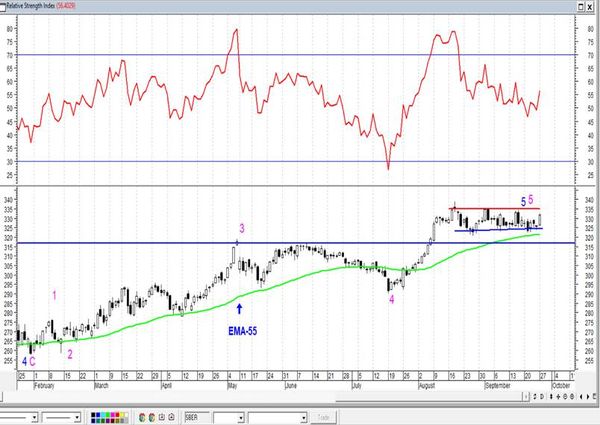Pick the yellow swatch in color palette
The height and width of the screenshot is (425, 600).
[x=122, y=415]
